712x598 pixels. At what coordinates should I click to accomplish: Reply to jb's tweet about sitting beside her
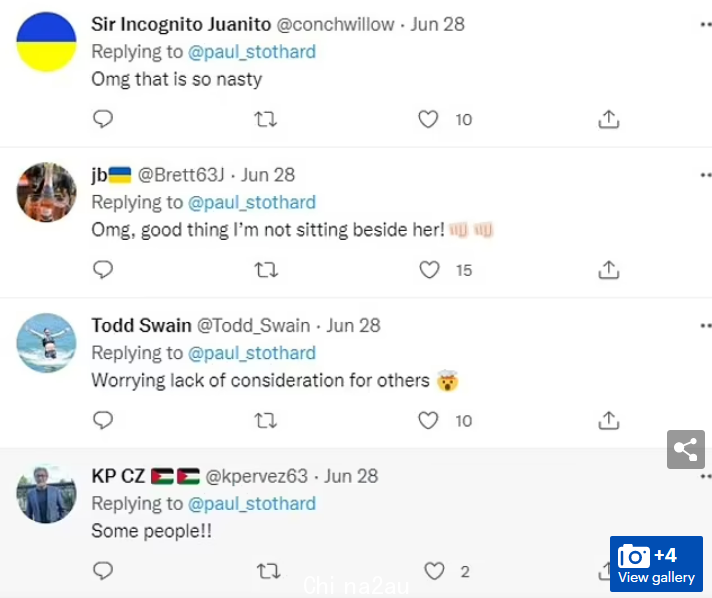[103, 270]
